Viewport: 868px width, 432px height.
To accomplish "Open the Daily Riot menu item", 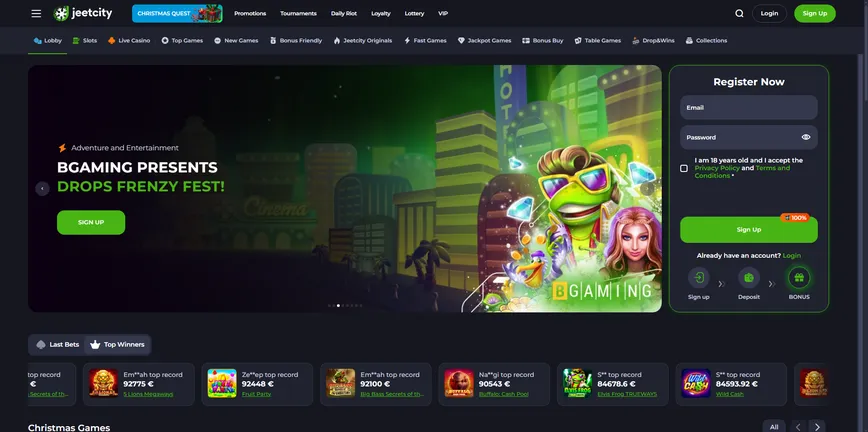I will tap(344, 13).
